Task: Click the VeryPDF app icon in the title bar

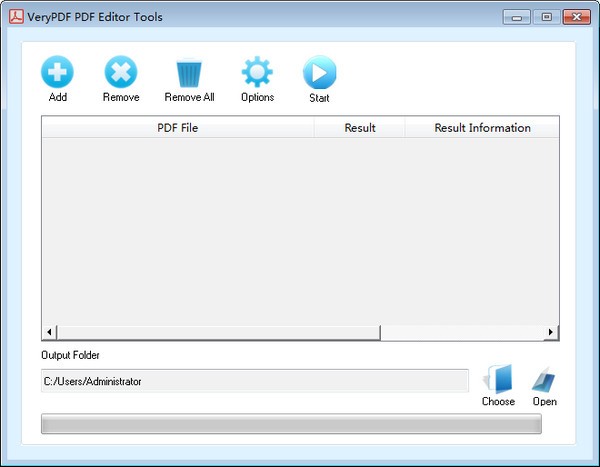Action: pyautogui.click(x=17, y=17)
